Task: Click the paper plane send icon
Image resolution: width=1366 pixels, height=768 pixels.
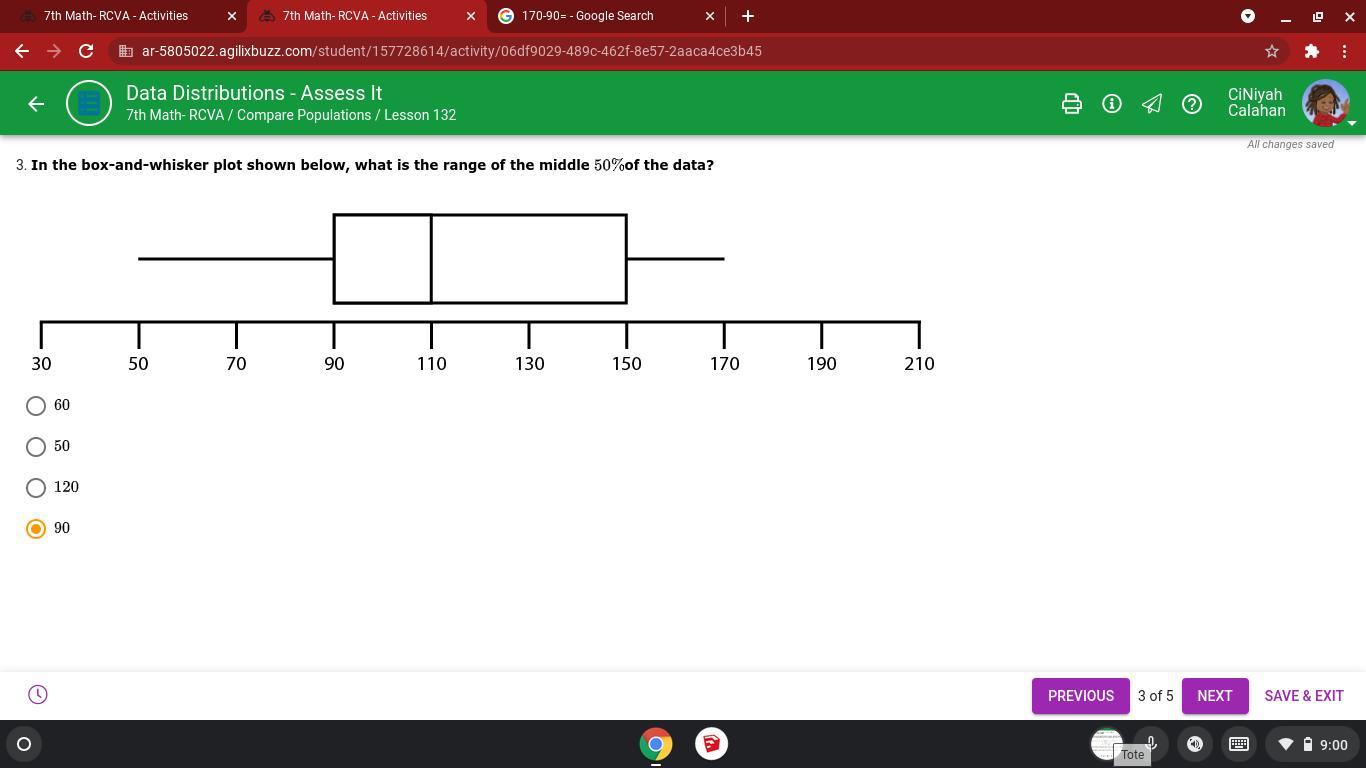Action: click(x=1152, y=104)
